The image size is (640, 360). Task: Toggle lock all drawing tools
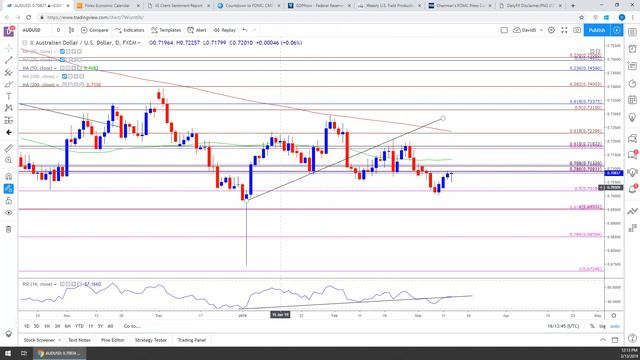point(9,200)
